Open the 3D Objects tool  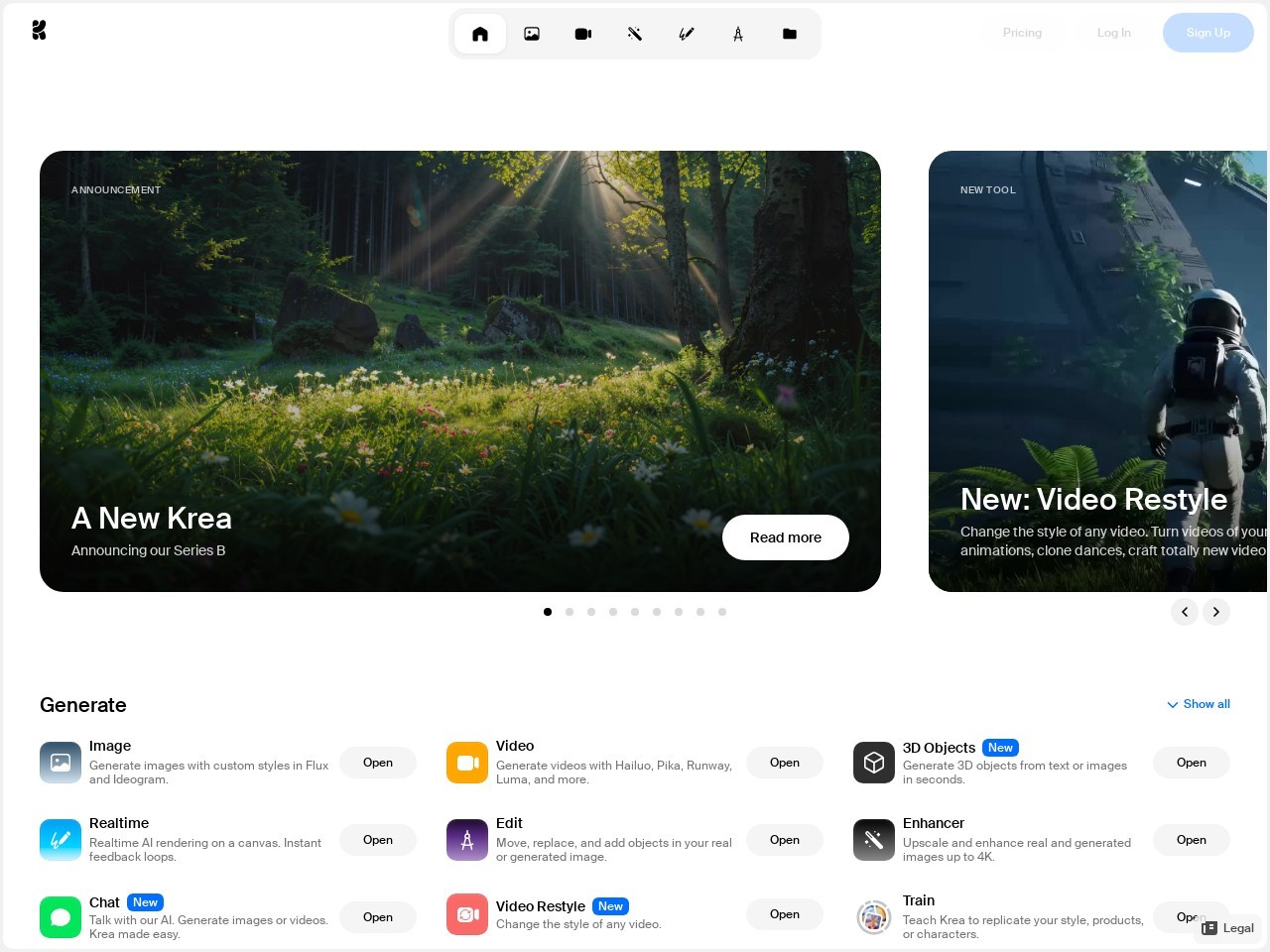(1192, 763)
